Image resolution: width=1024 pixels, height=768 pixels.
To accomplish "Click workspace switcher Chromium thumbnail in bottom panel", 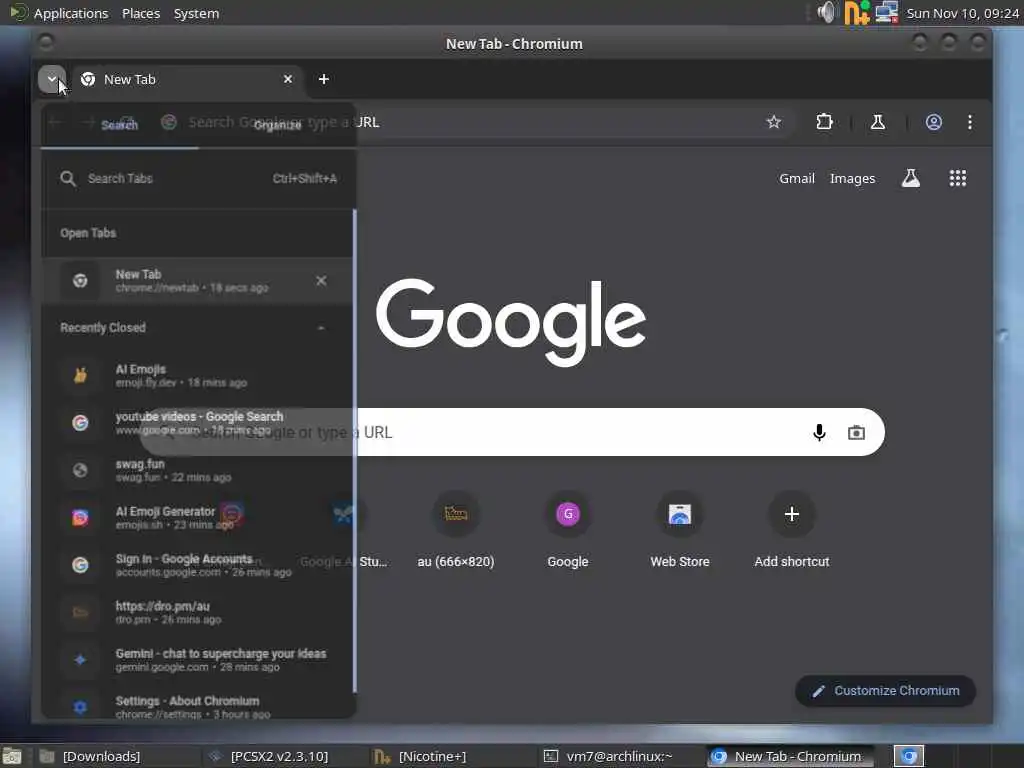I will (x=908, y=756).
